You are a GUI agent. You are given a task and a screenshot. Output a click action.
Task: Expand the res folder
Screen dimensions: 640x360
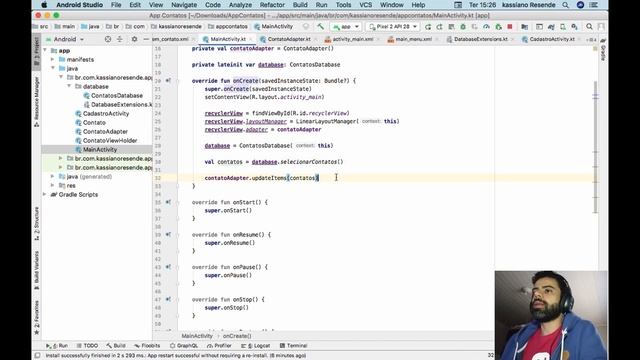pyautogui.click(x=53, y=186)
